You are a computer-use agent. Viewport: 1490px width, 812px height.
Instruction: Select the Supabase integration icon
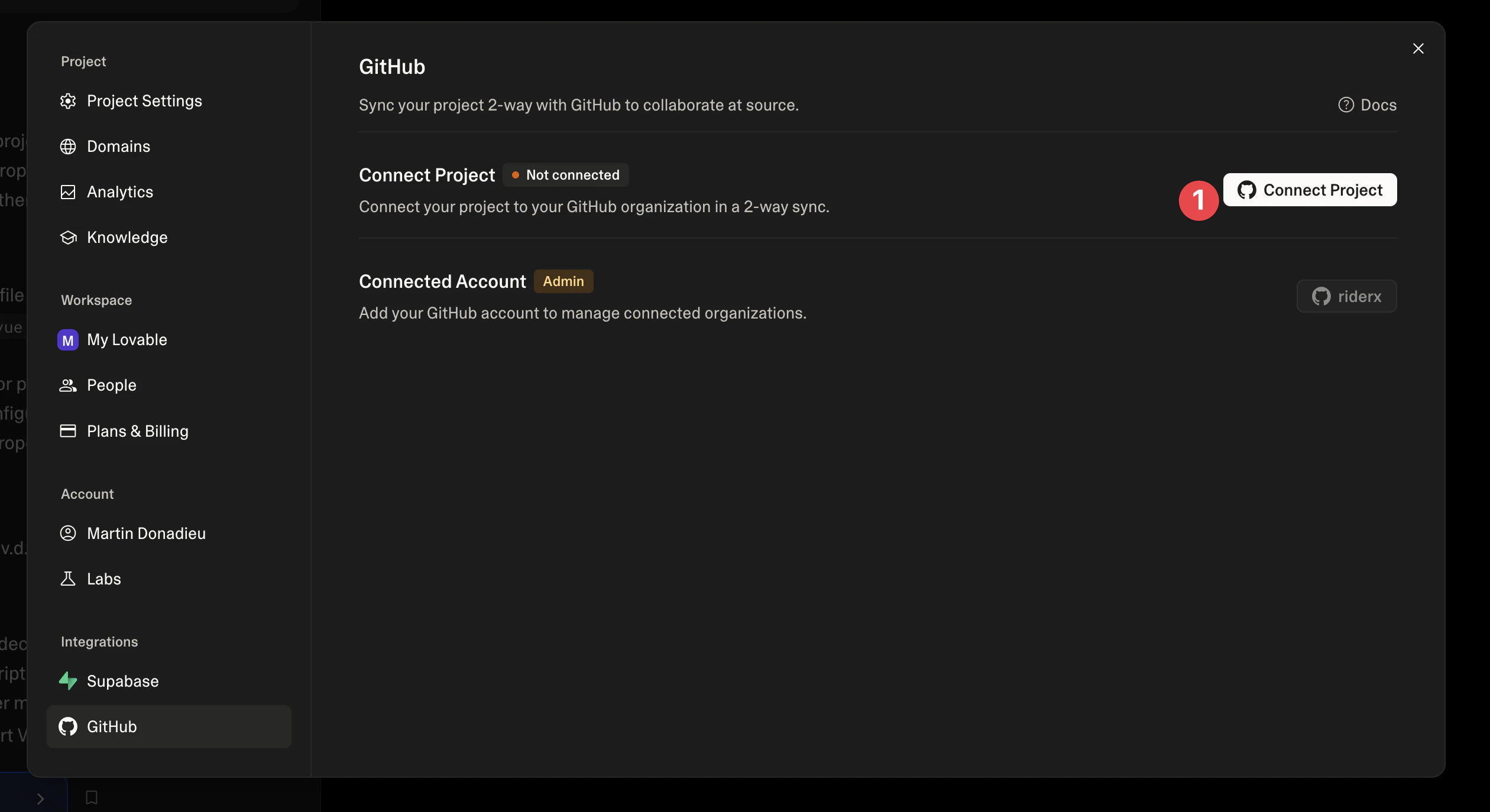[x=68, y=681]
